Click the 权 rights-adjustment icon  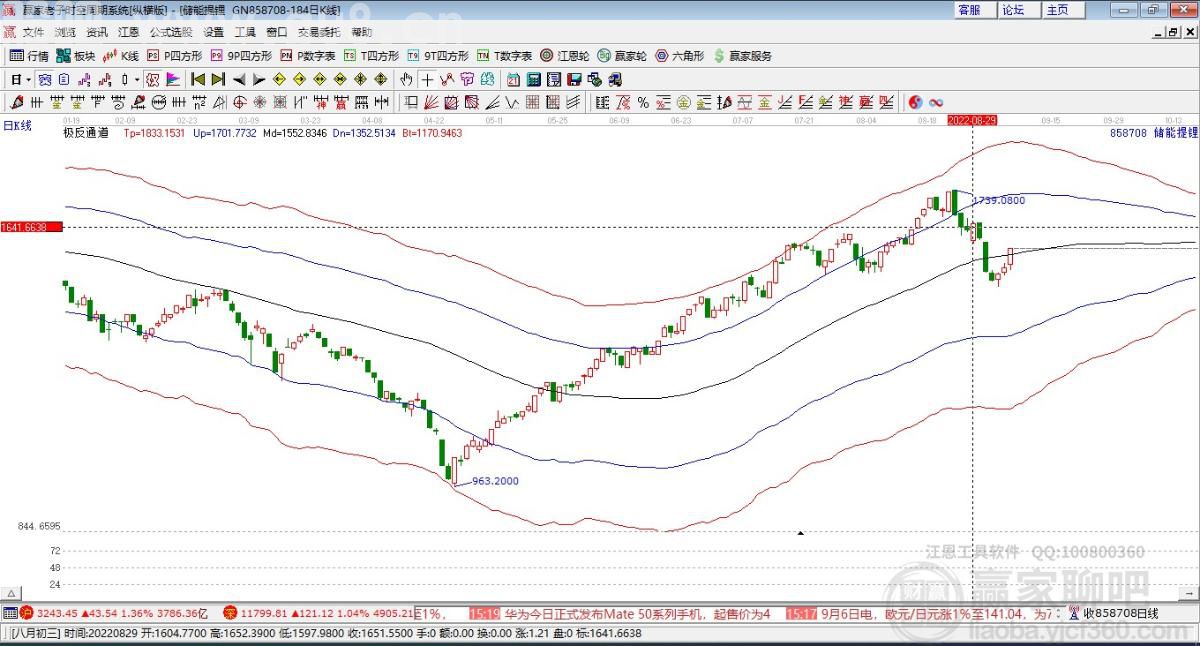(154, 79)
